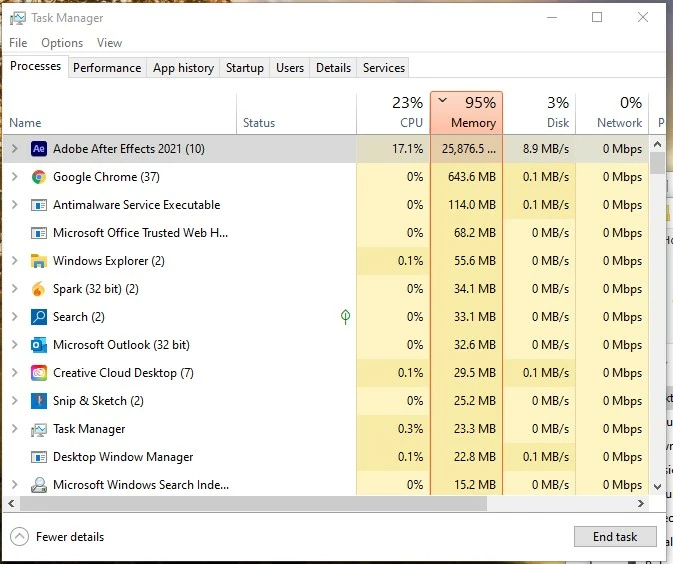Sort by the Disk column header
Image resolution: width=673 pixels, height=564 pixels.
click(539, 113)
